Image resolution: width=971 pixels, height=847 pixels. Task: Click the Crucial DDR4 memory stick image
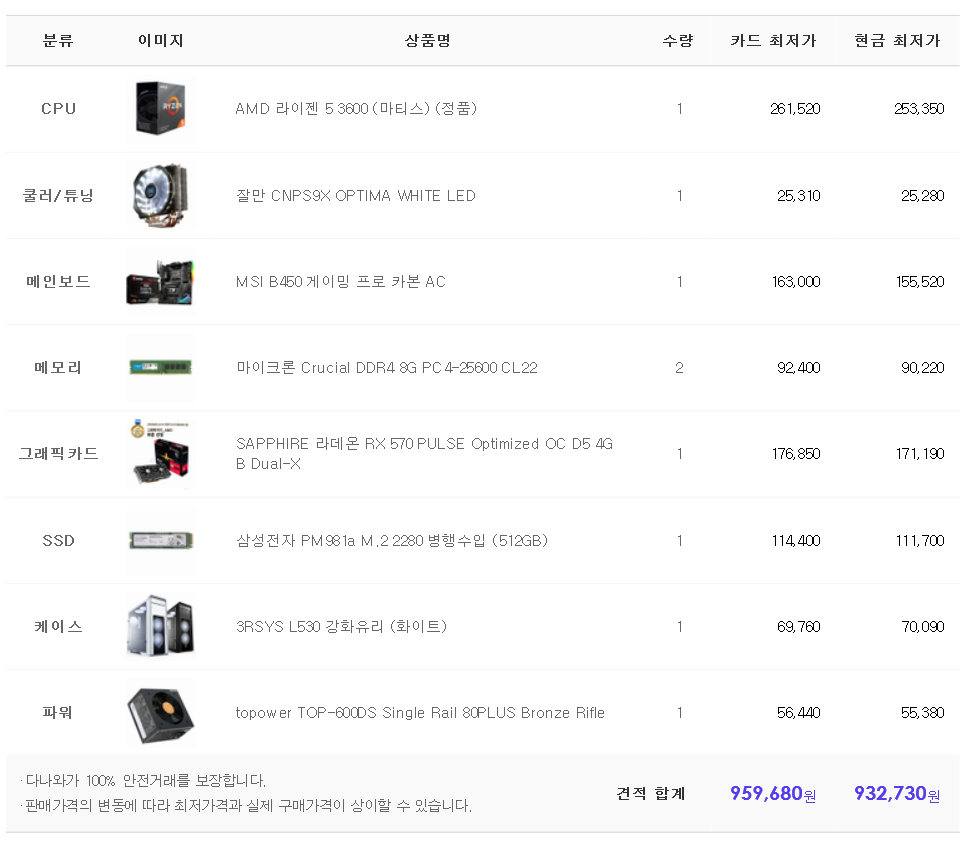tap(160, 368)
